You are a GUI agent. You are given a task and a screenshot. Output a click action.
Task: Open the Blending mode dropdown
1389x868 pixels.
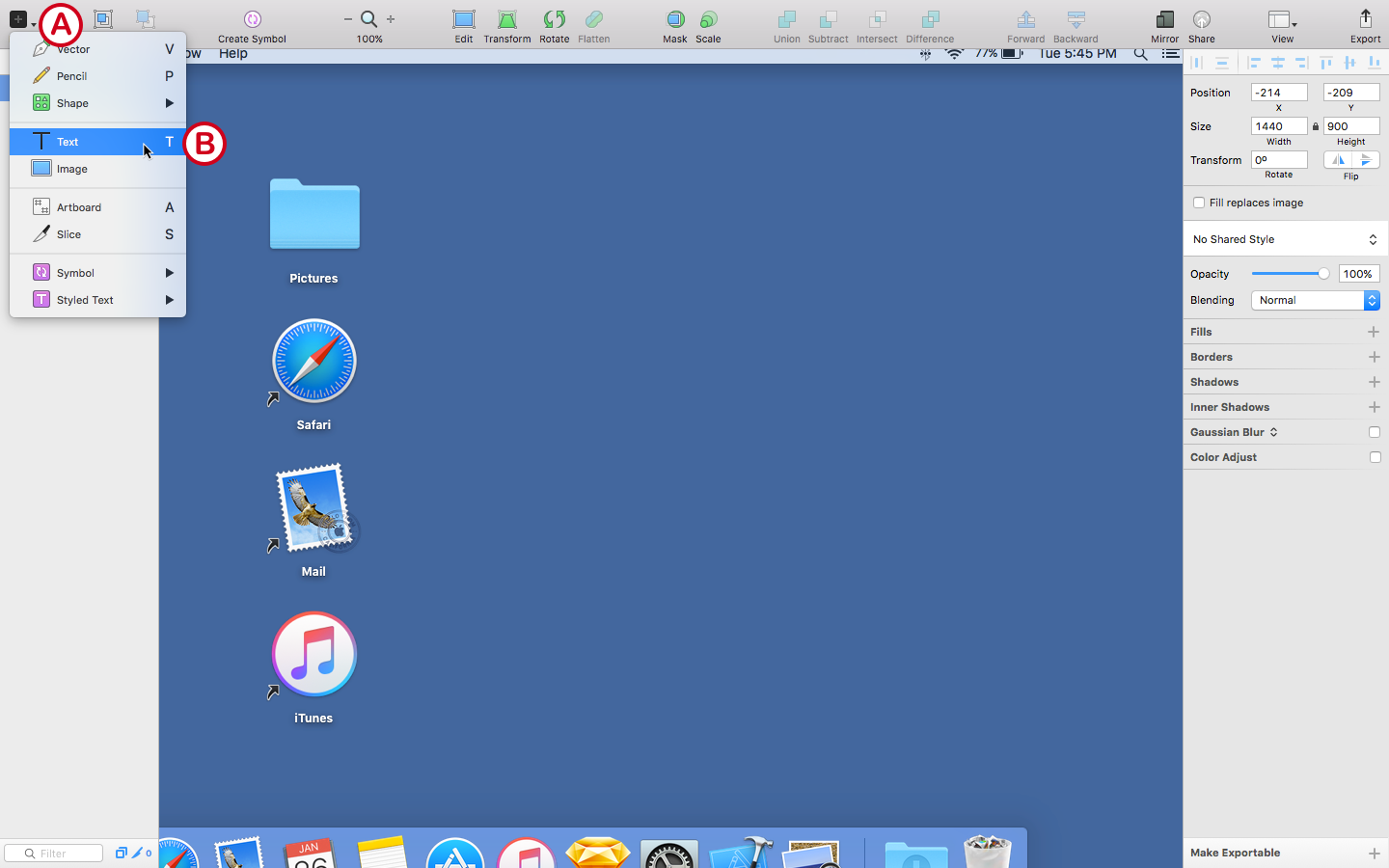(x=1314, y=300)
